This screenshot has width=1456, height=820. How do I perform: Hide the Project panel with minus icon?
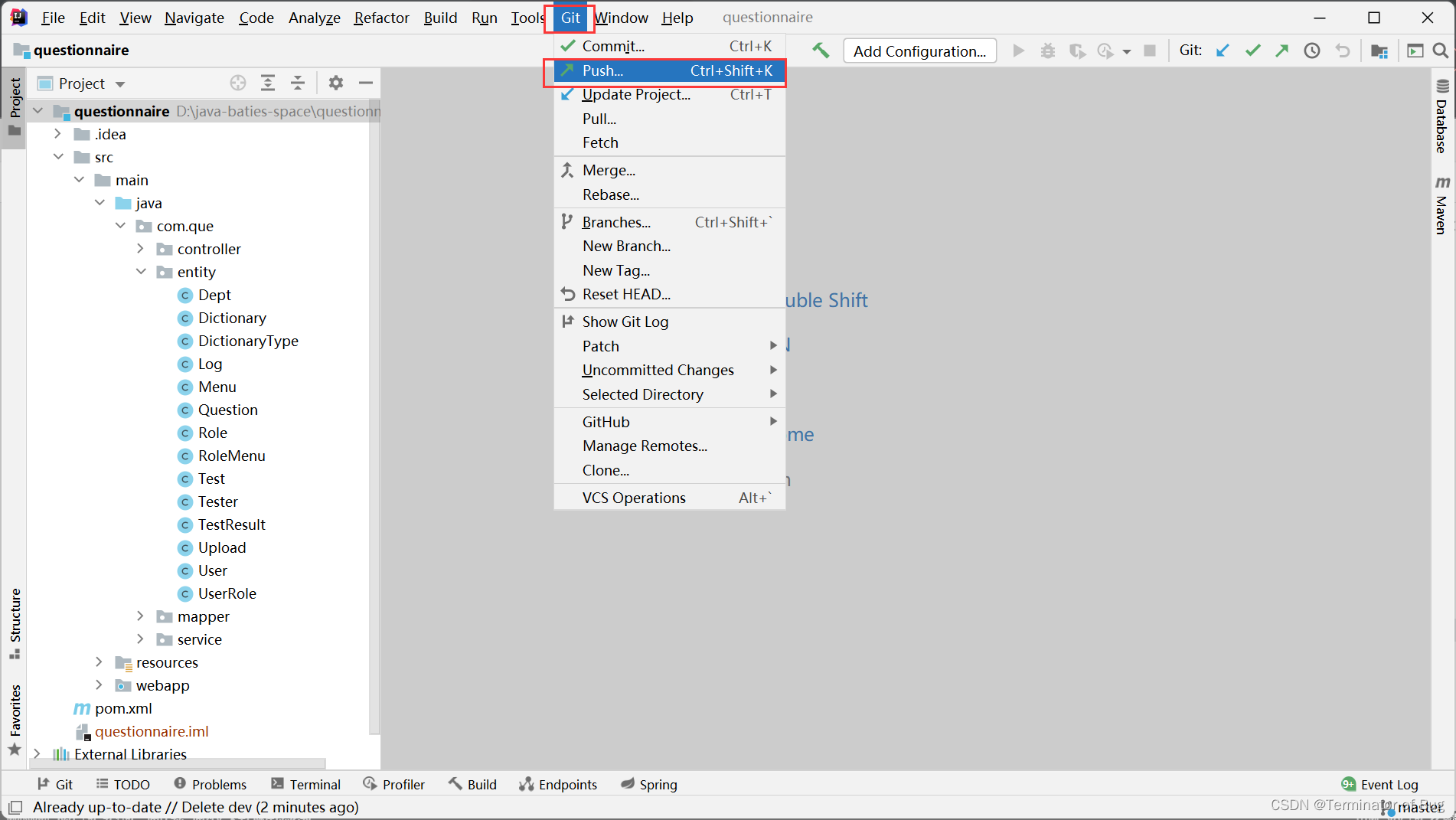coord(366,83)
